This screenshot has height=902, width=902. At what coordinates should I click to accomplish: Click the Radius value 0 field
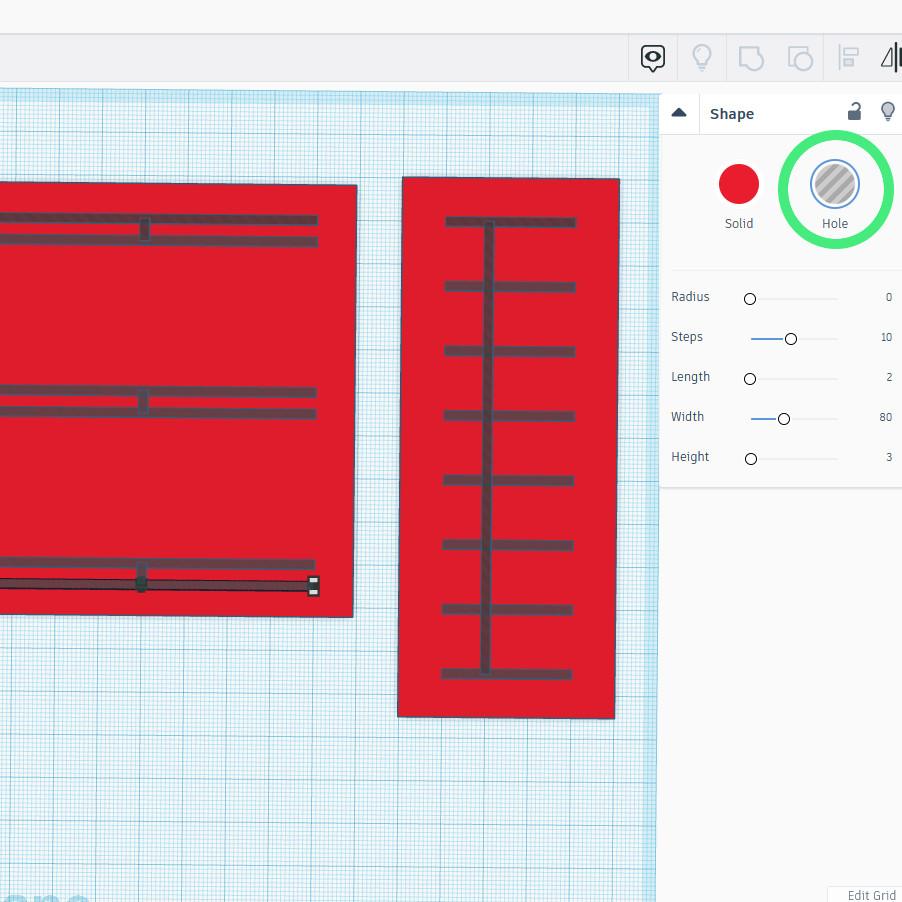(x=888, y=297)
